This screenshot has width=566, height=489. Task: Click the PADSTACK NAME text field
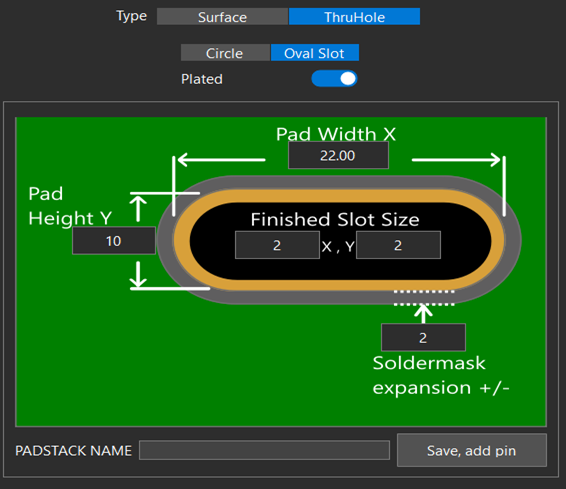[264, 450]
